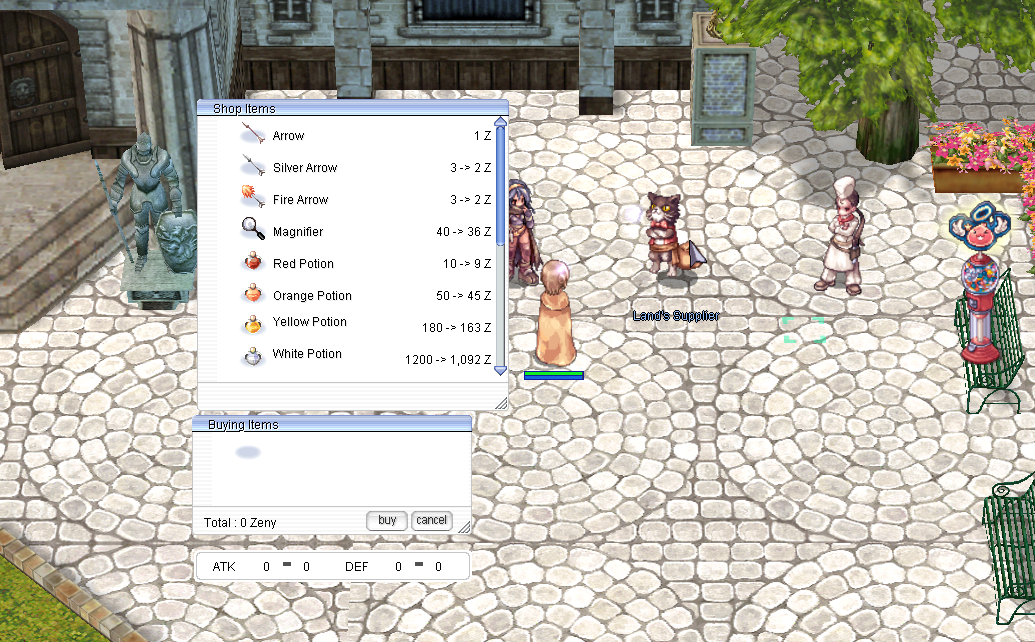Talk to the chef NPC

tap(840, 236)
